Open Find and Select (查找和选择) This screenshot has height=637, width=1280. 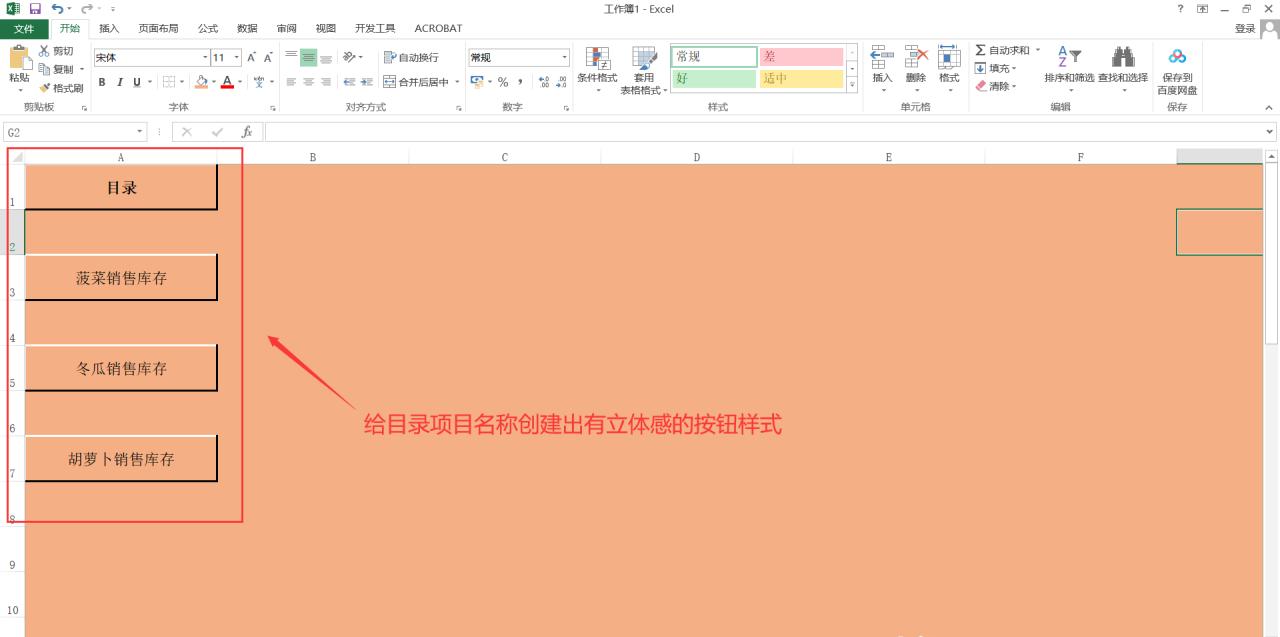click(x=1123, y=69)
